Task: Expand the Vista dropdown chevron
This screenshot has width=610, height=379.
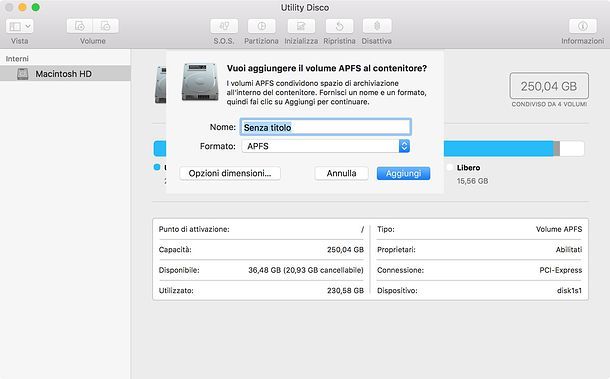Action: pyautogui.click(x=28, y=26)
